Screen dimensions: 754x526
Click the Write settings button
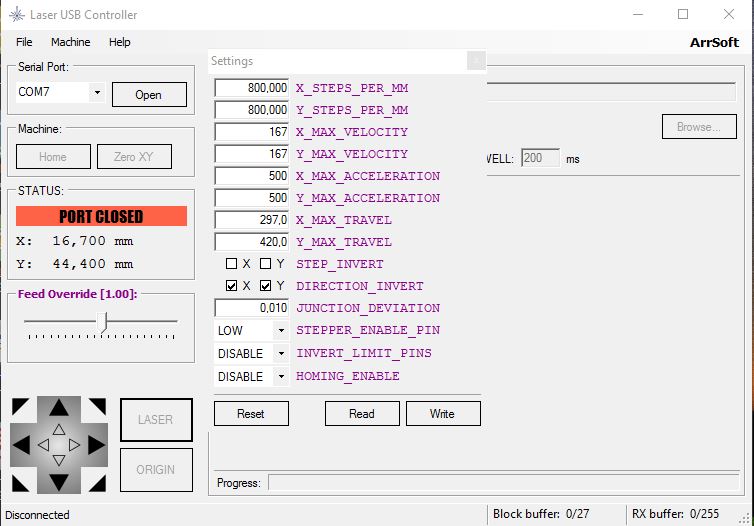click(443, 413)
